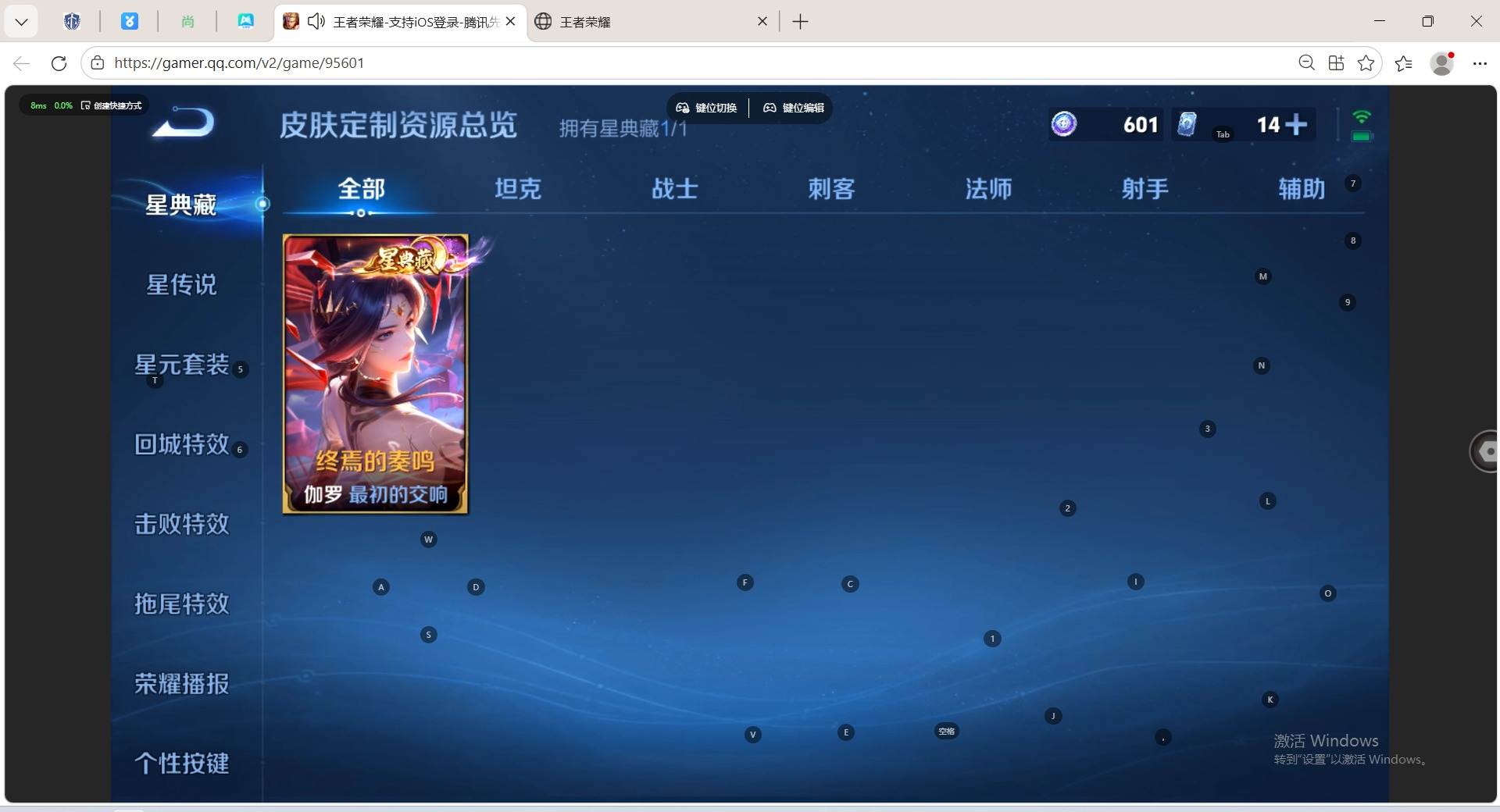
Task: Open the browser apps grid icon
Action: tap(1337, 63)
